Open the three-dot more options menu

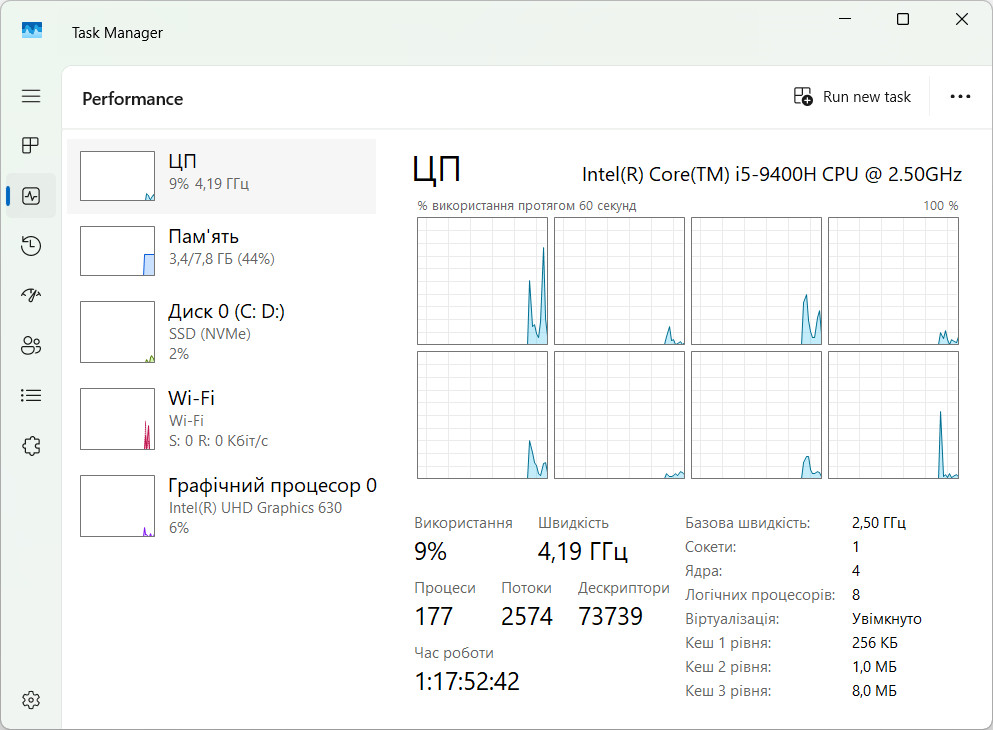pyautogui.click(x=960, y=97)
